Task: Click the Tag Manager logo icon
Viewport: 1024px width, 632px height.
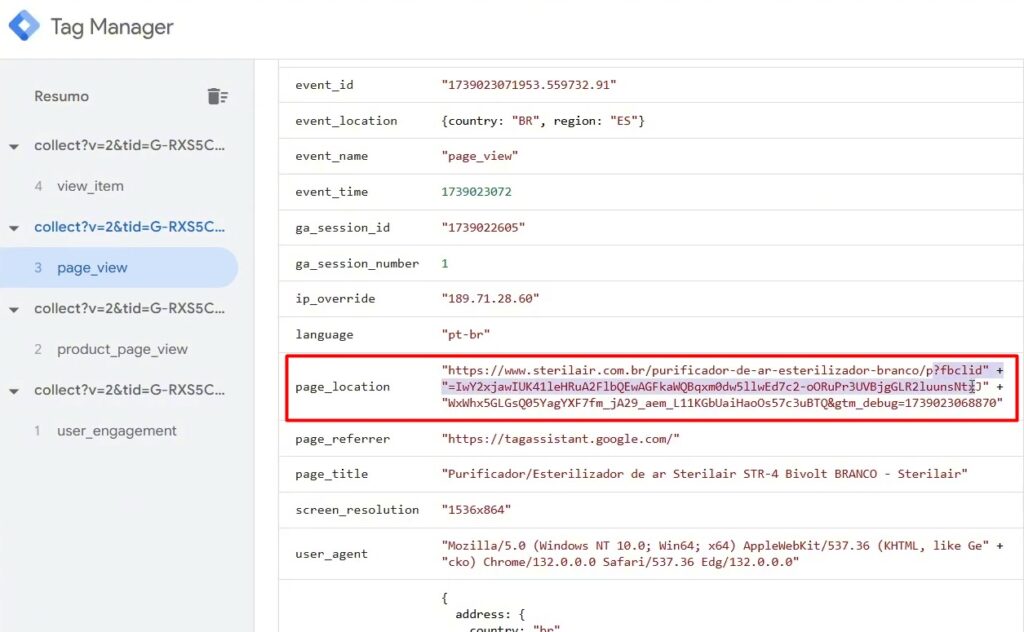Action: 24,26
